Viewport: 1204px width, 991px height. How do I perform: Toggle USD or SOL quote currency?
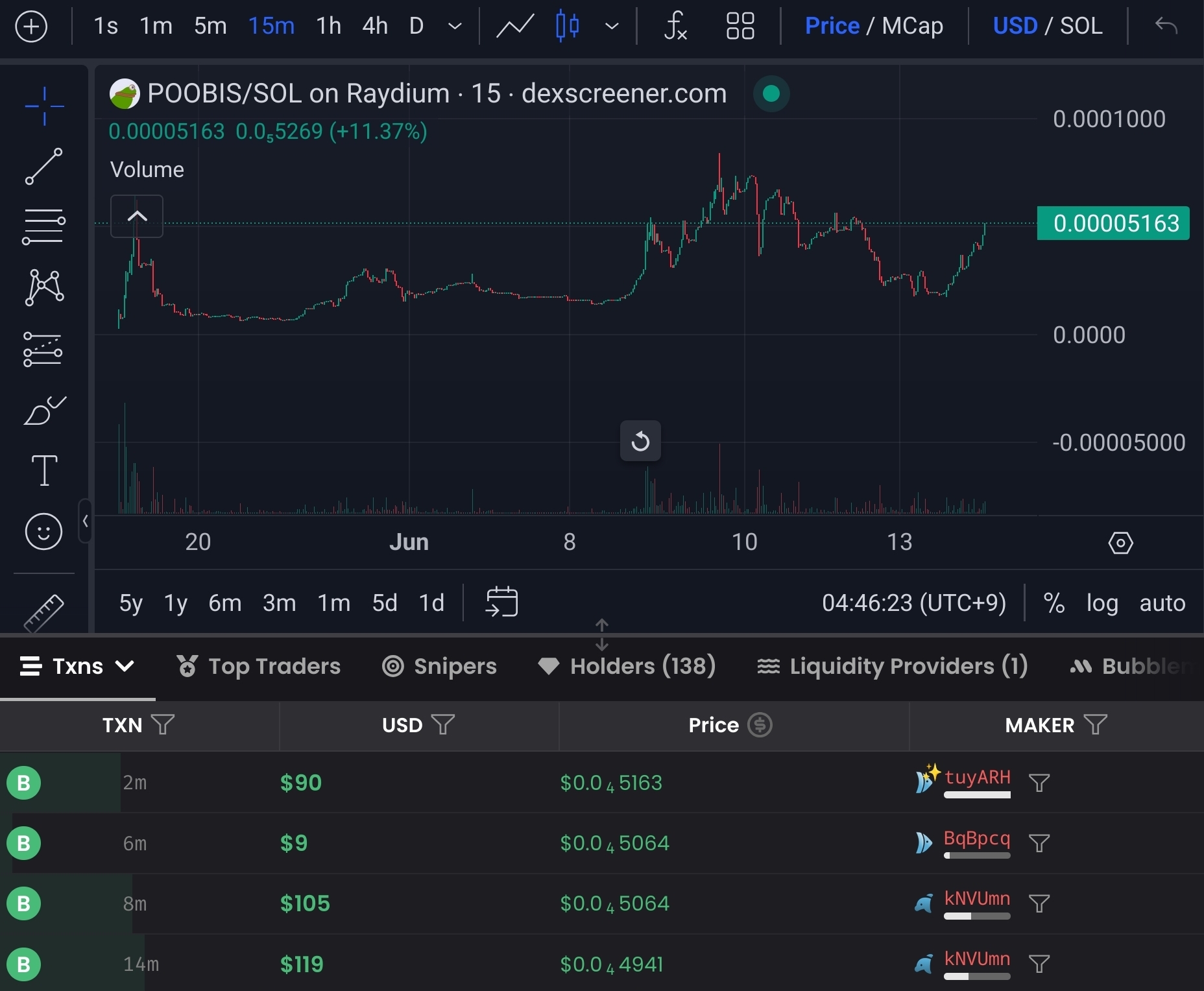point(1048,26)
